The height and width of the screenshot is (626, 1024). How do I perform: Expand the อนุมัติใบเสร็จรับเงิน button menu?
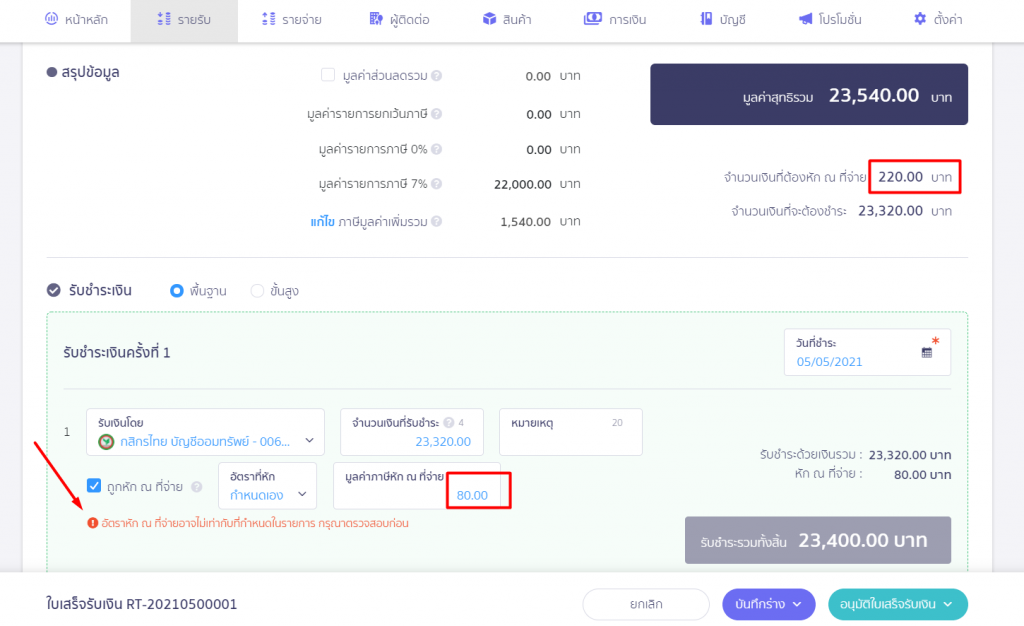pos(897,604)
